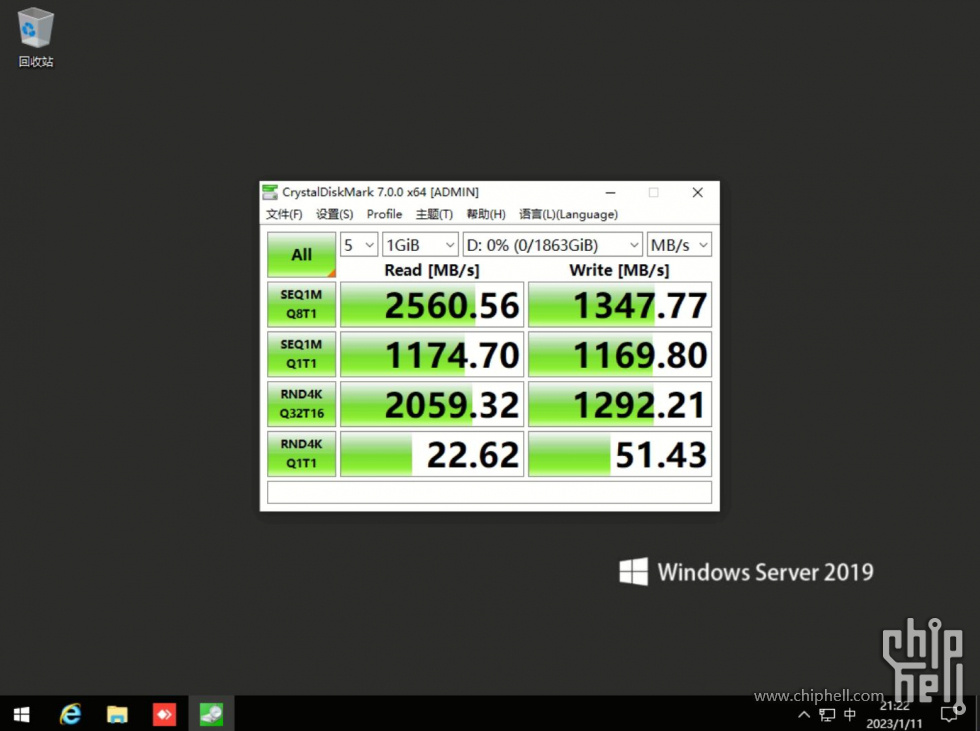This screenshot has width=980, height=731.
Task: Close the CrystalDiskMark window
Action: (x=698, y=192)
